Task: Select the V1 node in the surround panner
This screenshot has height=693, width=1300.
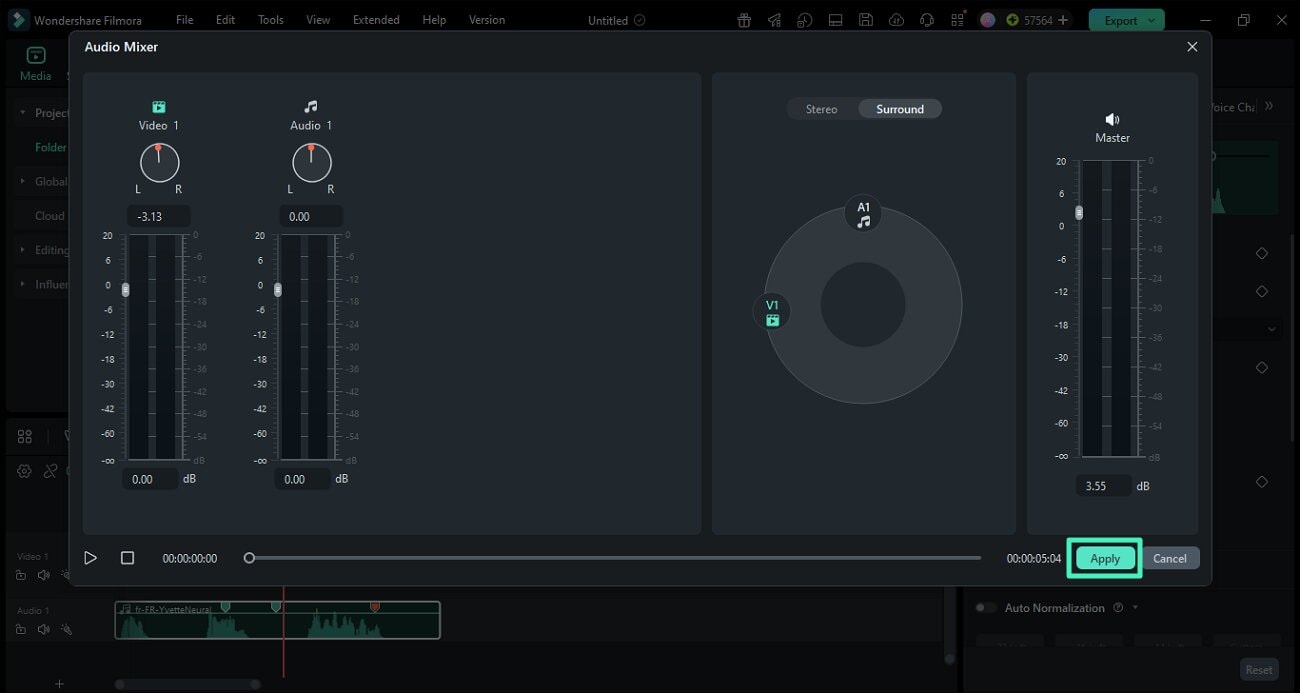Action: click(772, 312)
